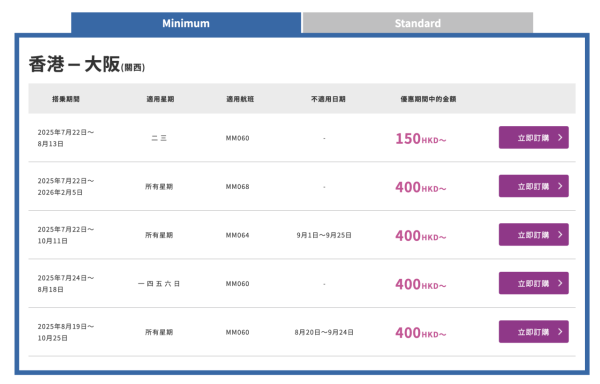Book now for the 8月19日~10月25日 row
The width and height of the screenshot is (600, 384).
pyautogui.click(x=533, y=332)
